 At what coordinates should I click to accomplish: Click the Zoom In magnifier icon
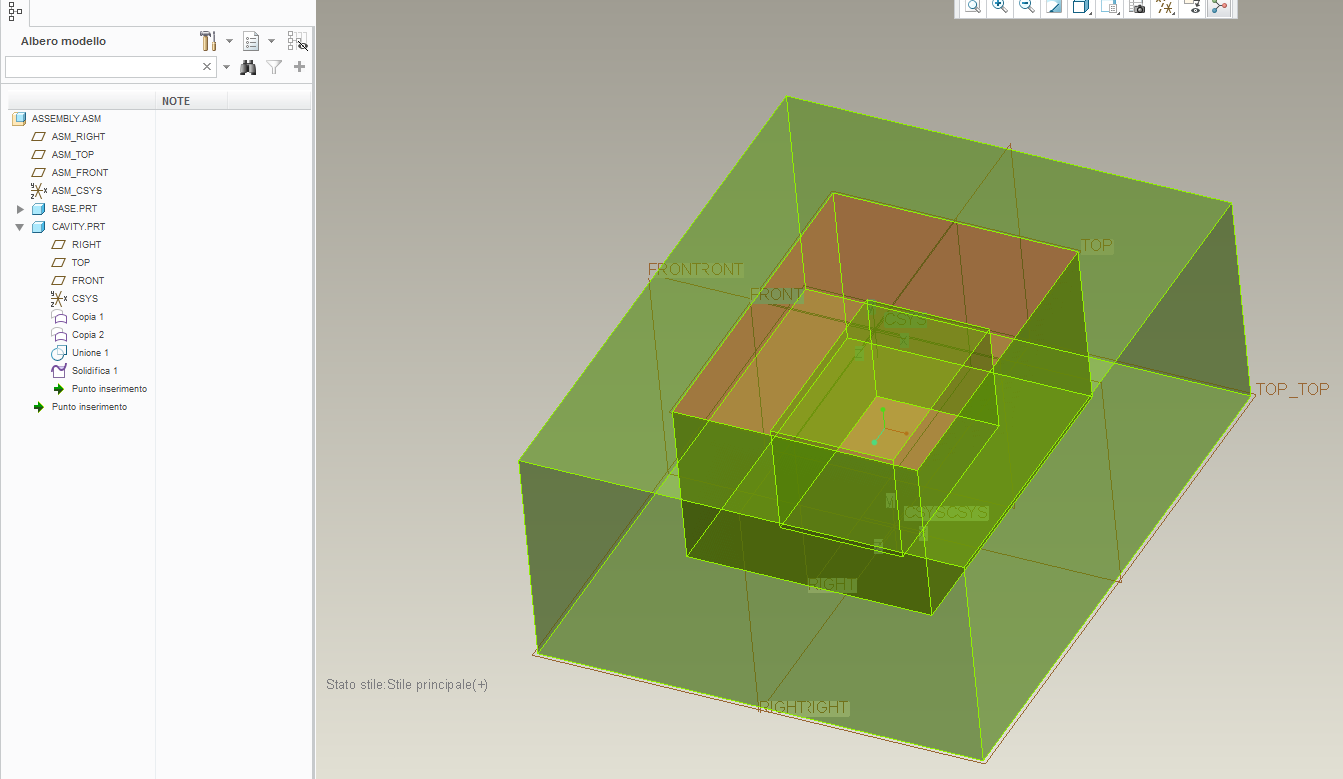[x=999, y=6]
